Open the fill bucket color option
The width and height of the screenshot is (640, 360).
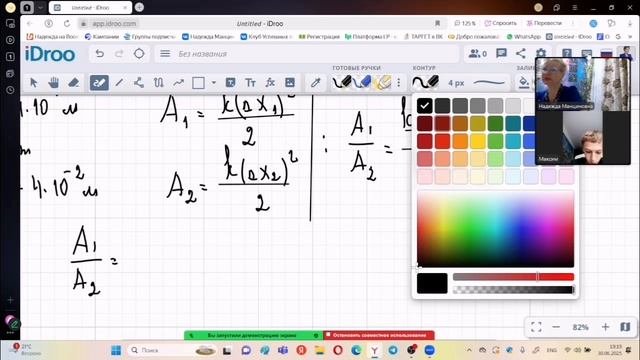[524, 83]
